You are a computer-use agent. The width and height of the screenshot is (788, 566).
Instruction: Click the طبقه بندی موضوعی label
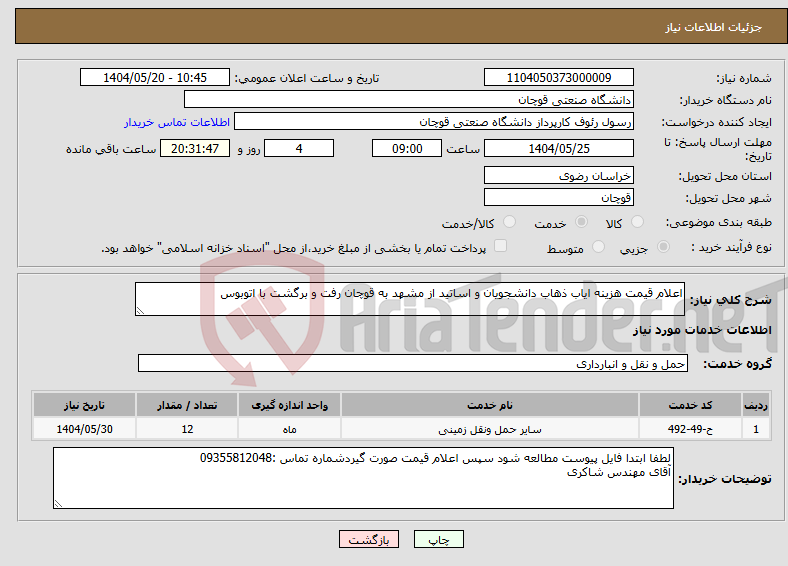(x=719, y=222)
